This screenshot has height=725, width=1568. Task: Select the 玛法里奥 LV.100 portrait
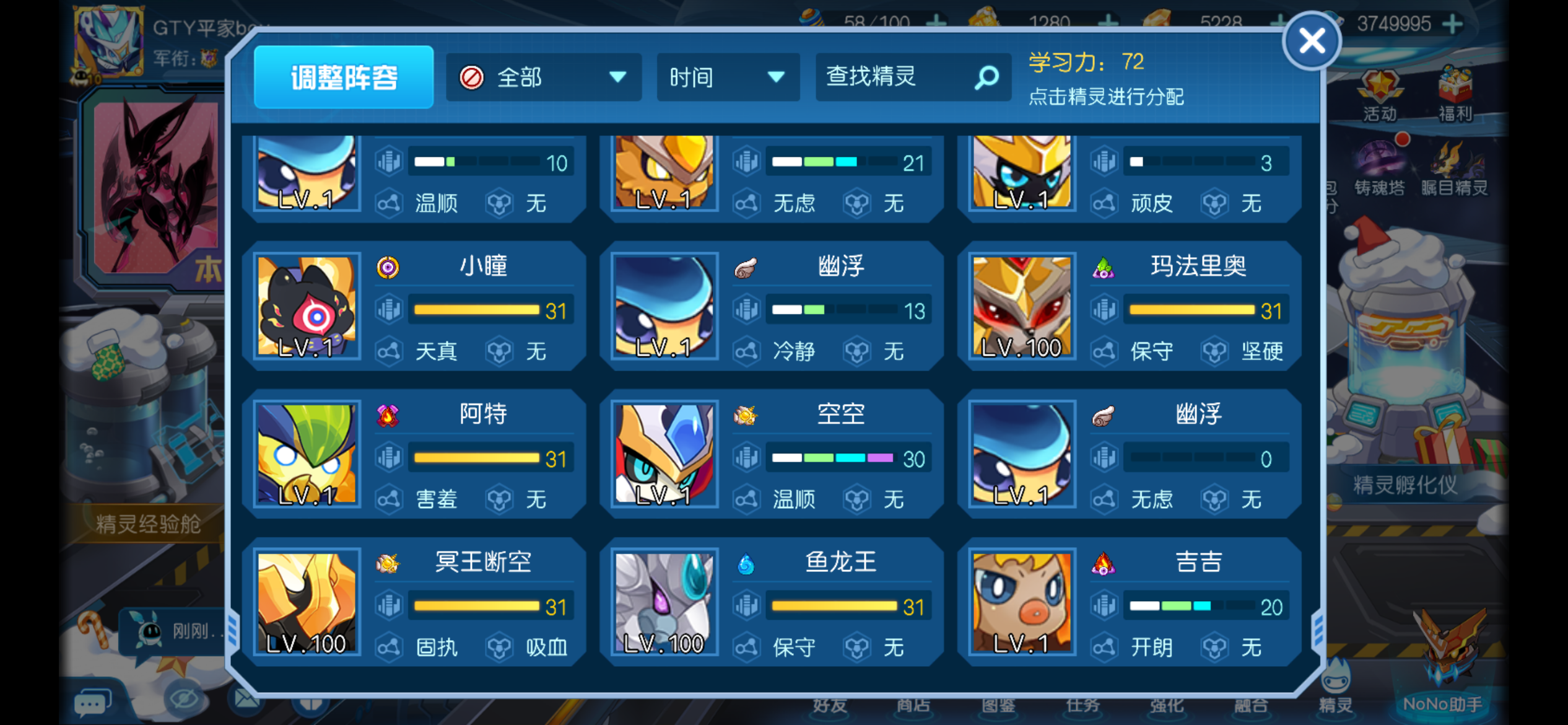1022,307
